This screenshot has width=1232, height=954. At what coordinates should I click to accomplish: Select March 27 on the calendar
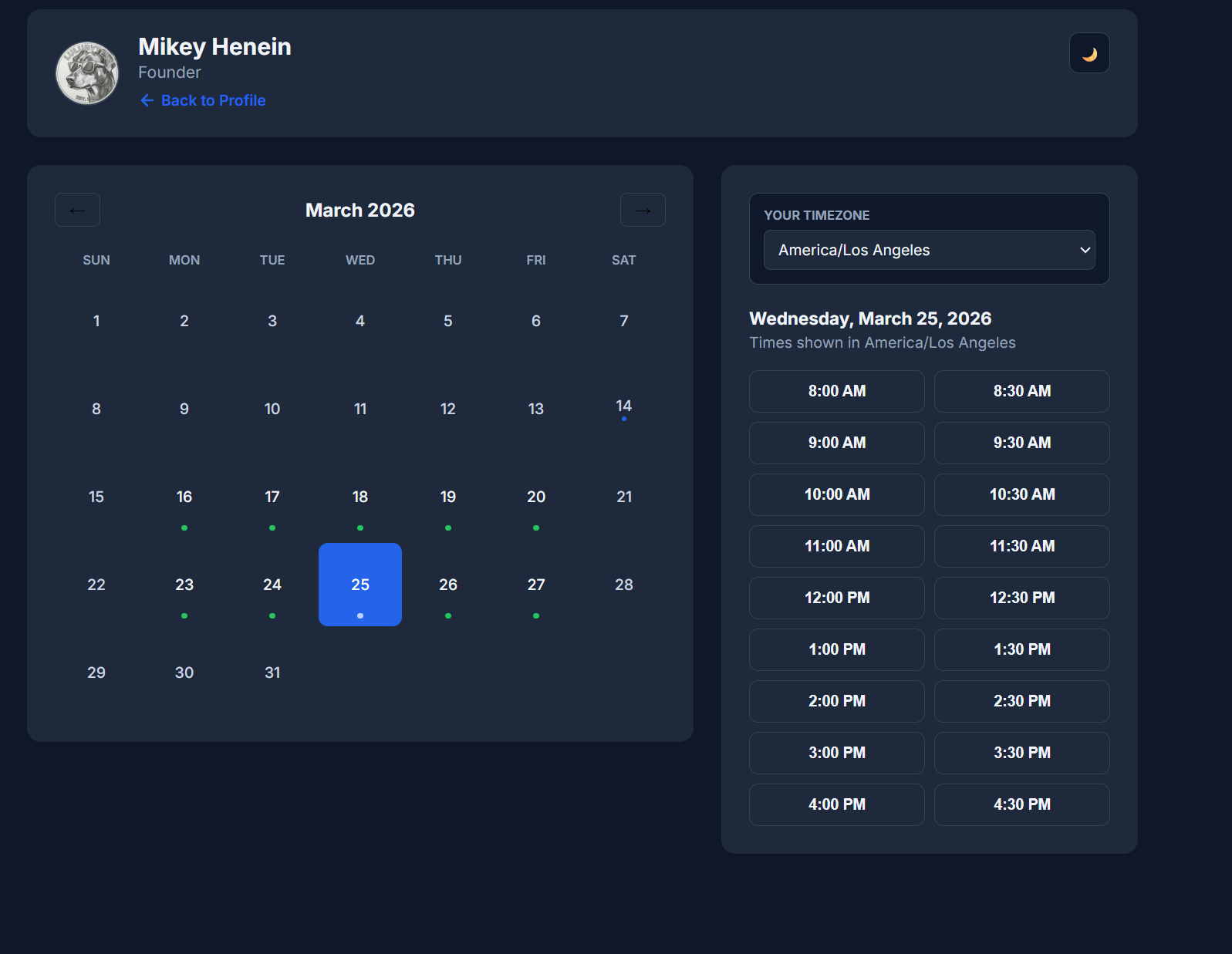click(536, 585)
